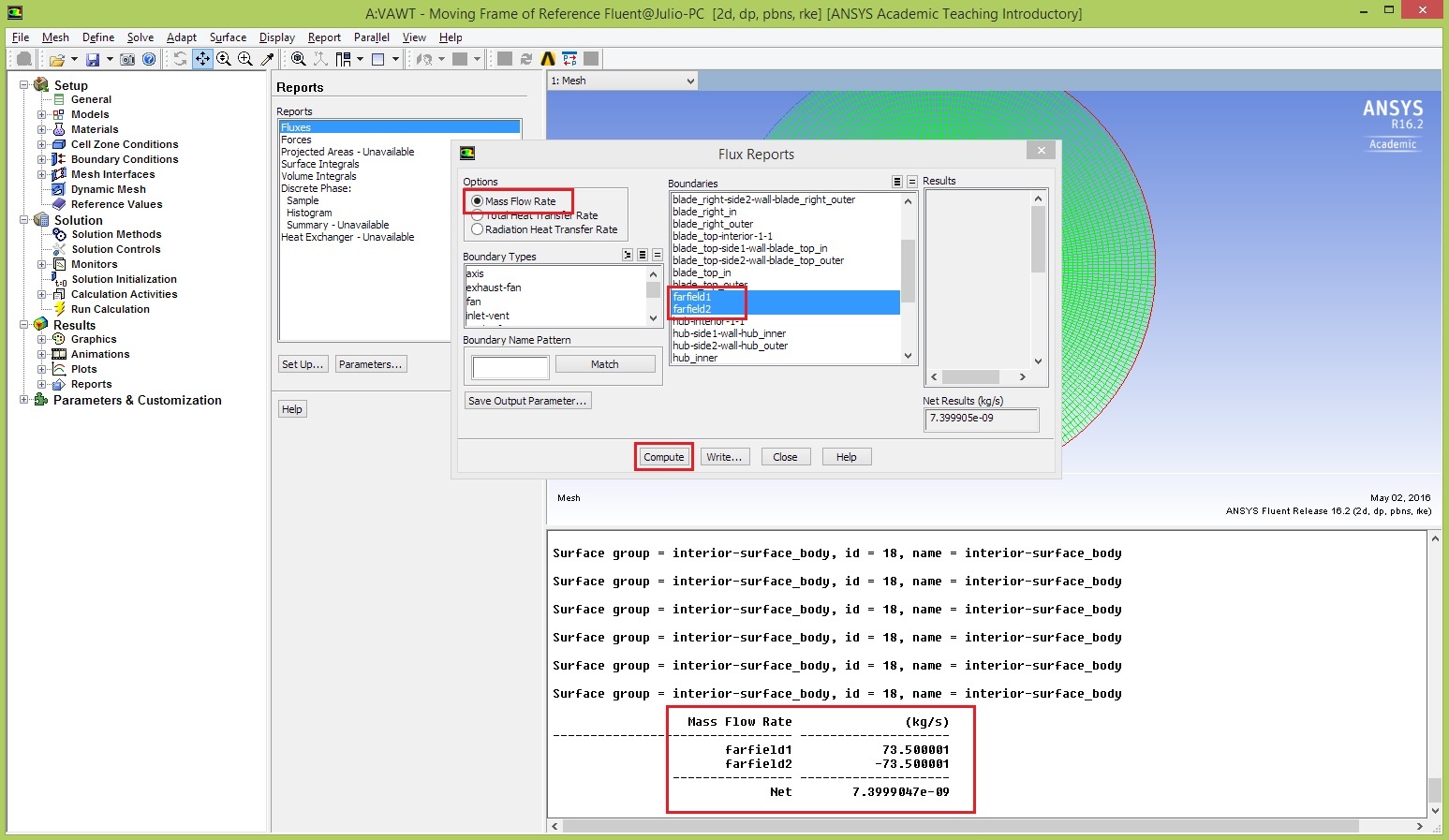
Task: Open the Adapt menu
Action: click(182, 37)
